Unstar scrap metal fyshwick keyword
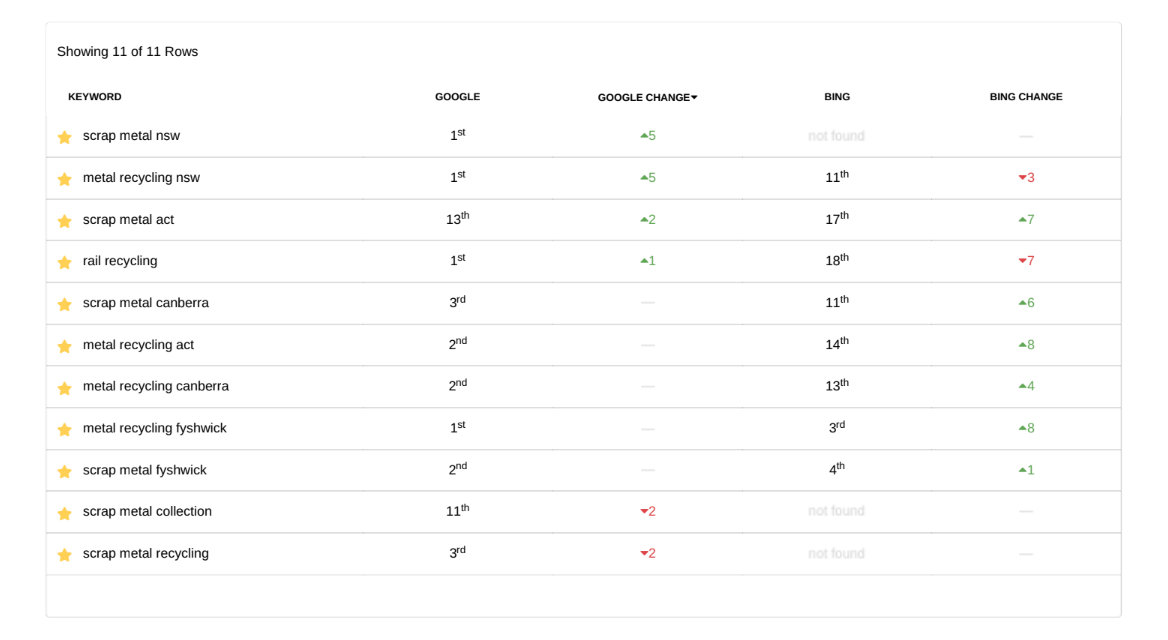 click(x=65, y=471)
